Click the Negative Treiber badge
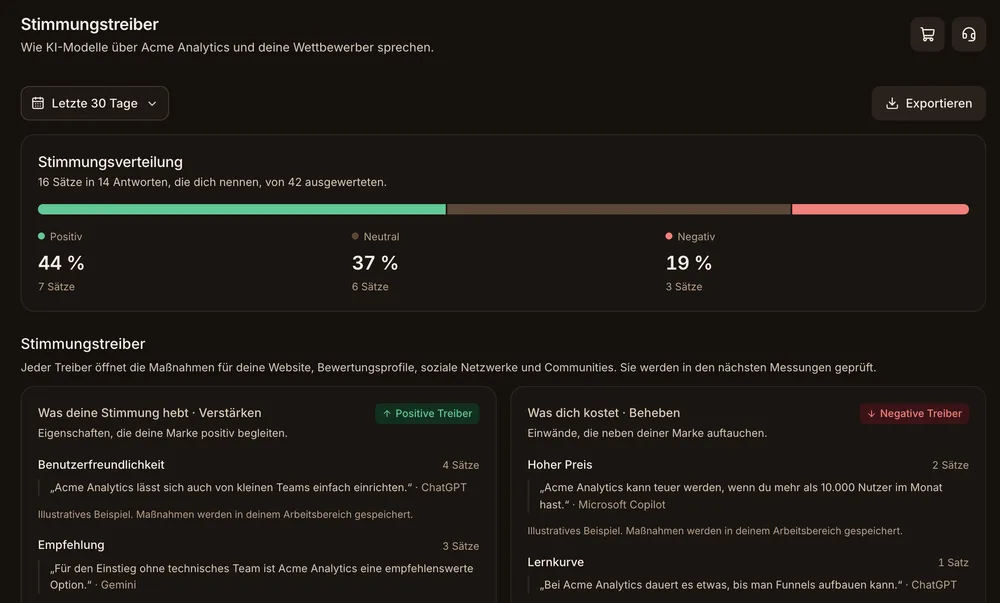The height and width of the screenshot is (603, 1000). [915, 414]
